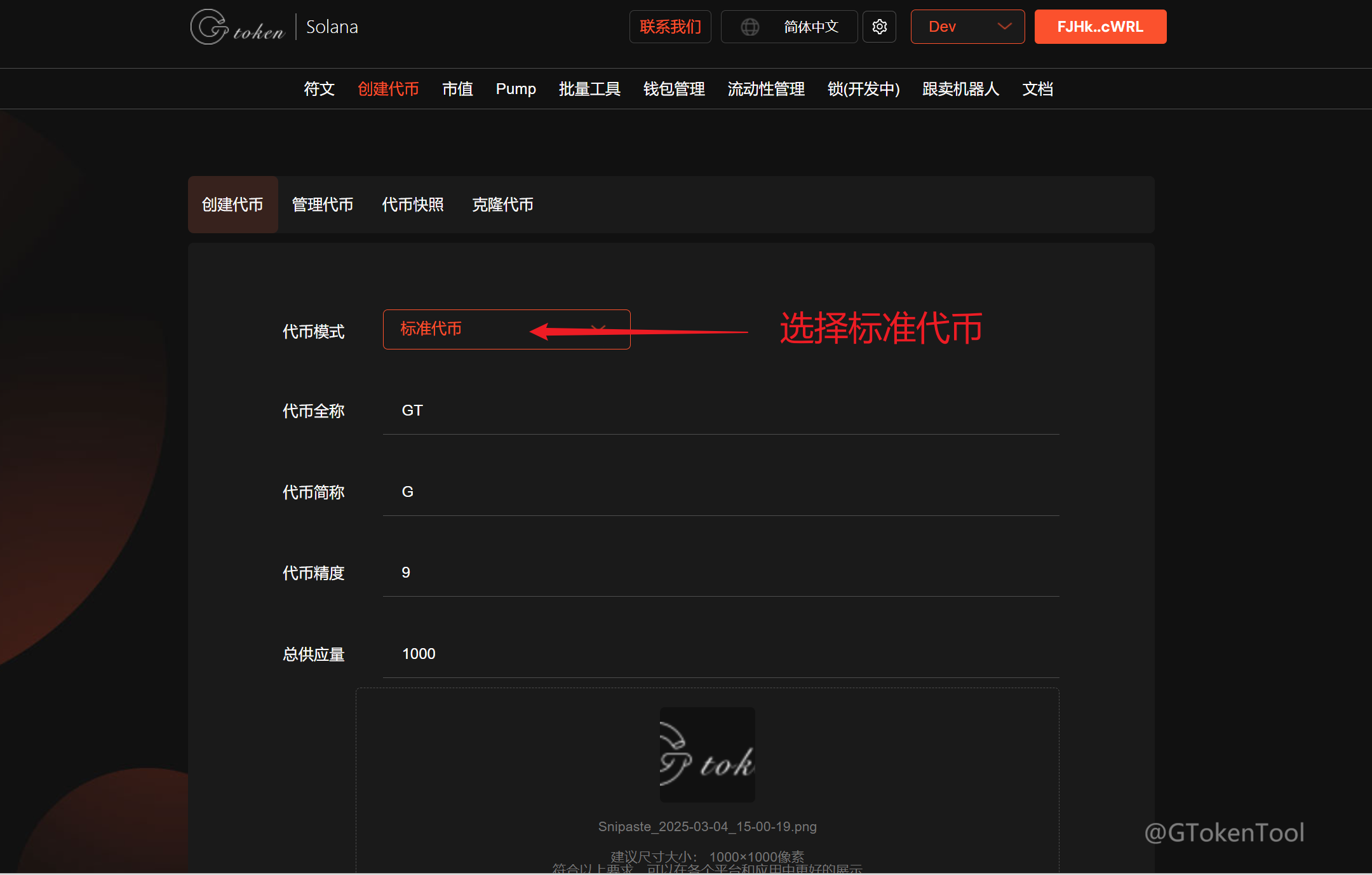Switch to the 代币快照 tab

tap(413, 205)
